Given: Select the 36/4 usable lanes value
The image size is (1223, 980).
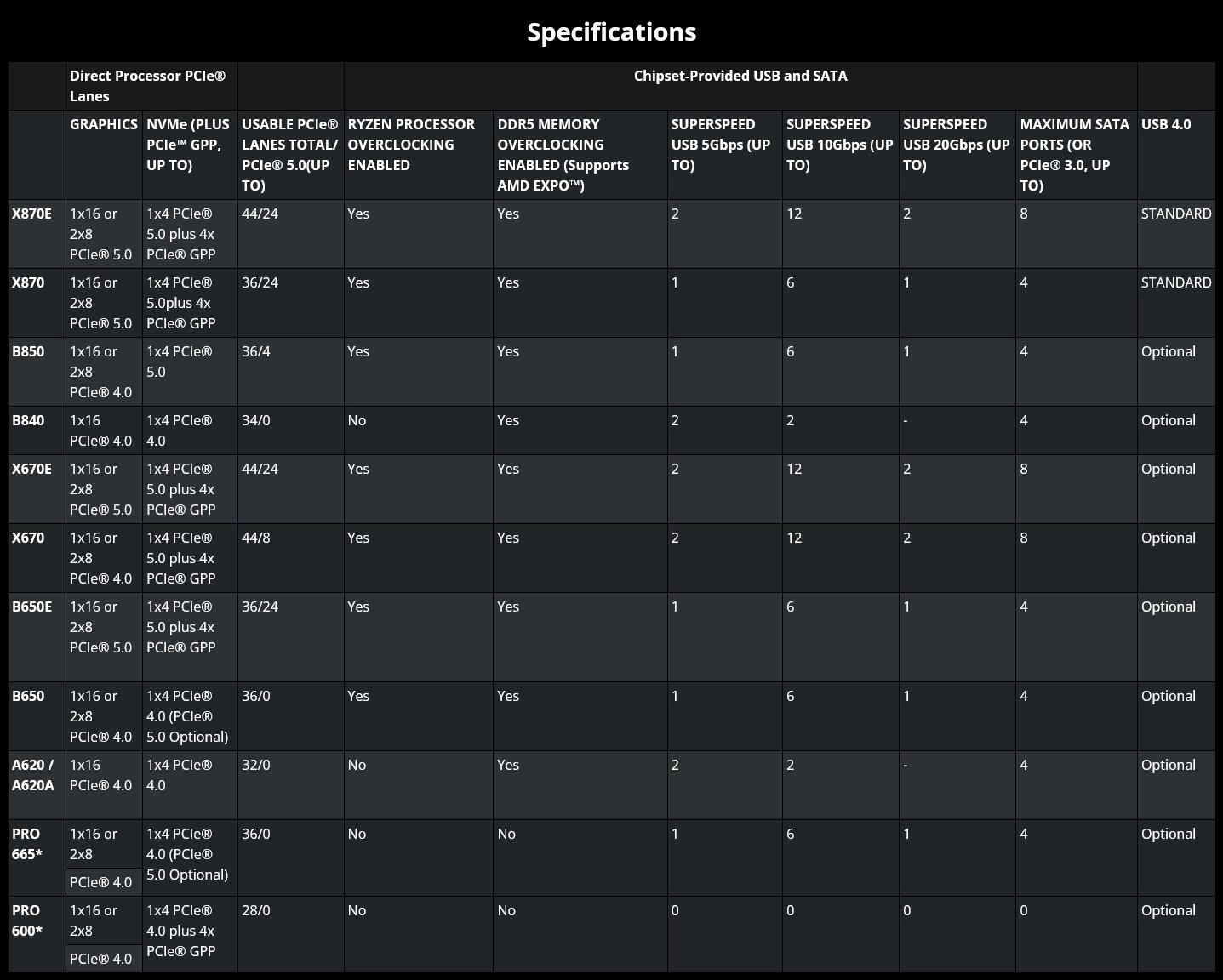Looking at the screenshot, I should (x=256, y=351).
